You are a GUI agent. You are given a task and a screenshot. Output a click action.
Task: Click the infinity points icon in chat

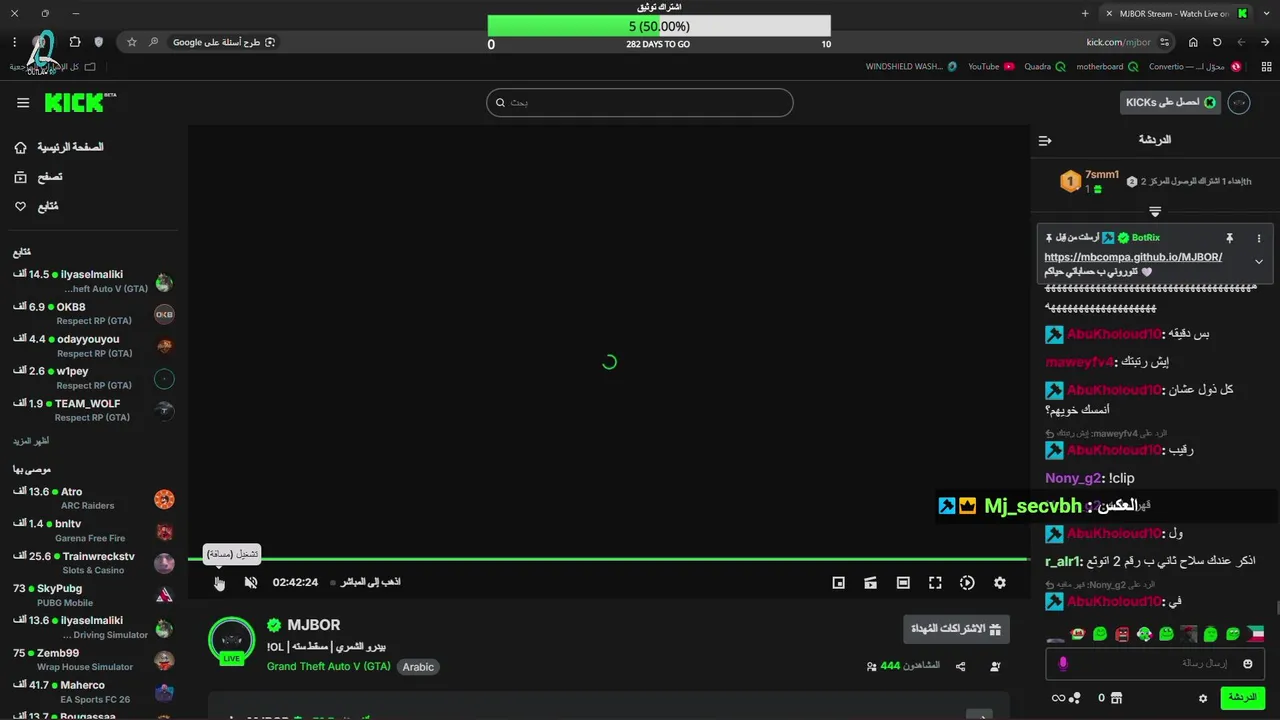click(1066, 698)
